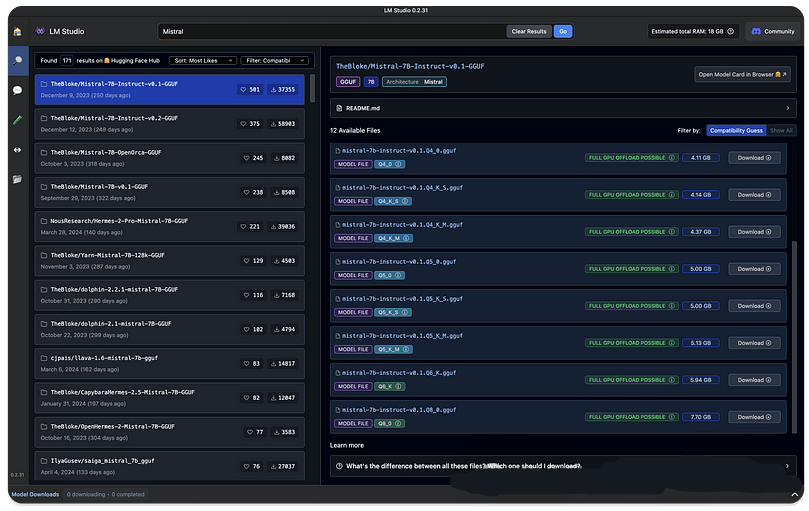The width and height of the screenshot is (809, 511).
Task: Click the search results list scrollbar
Action: (312, 89)
